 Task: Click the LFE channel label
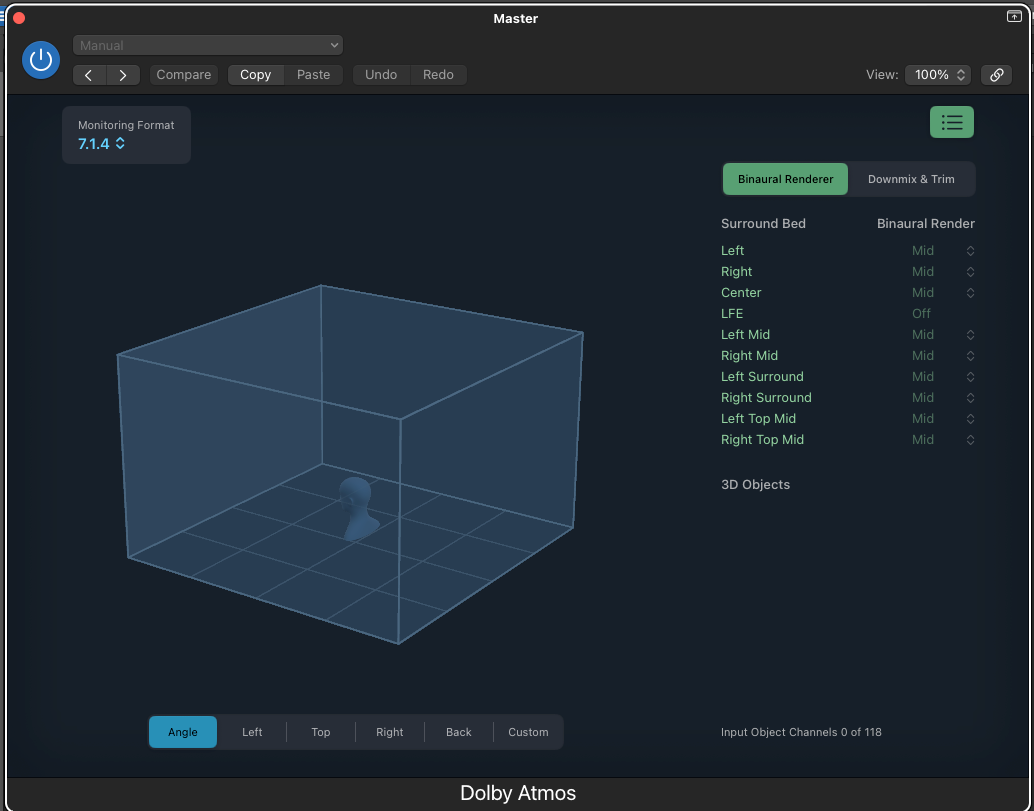(732, 314)
